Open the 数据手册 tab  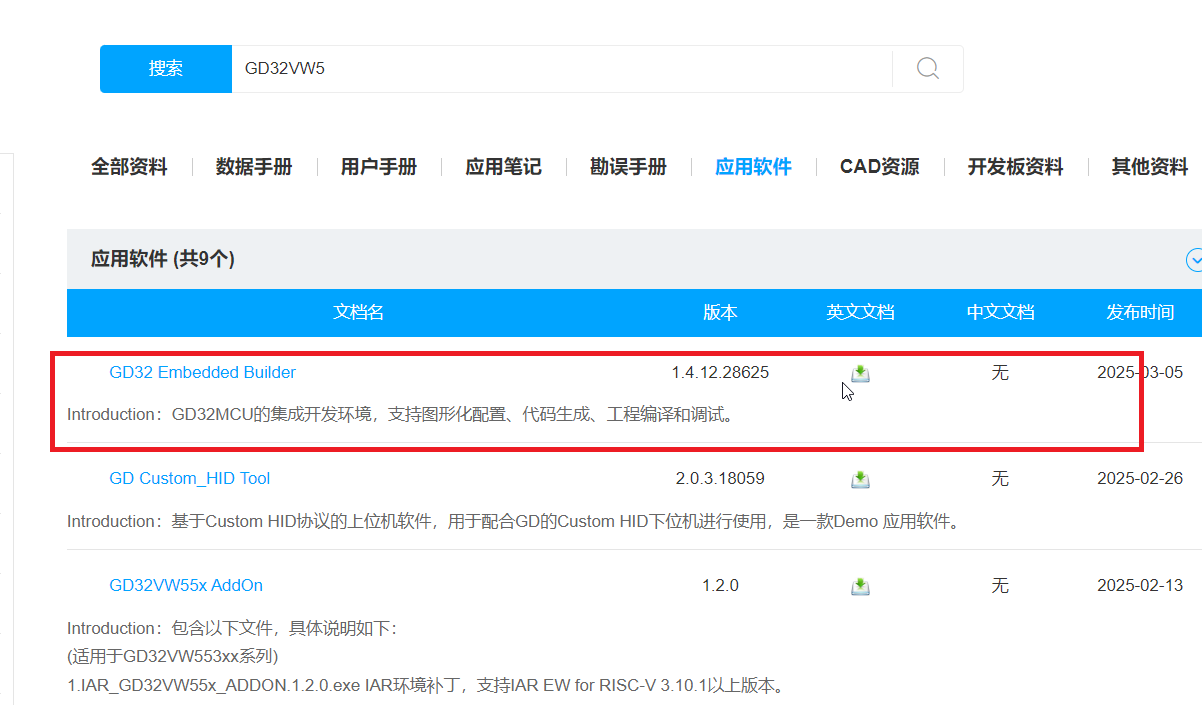254,167
